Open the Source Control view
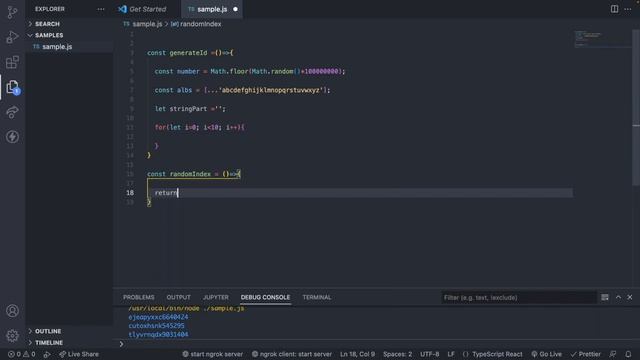The width and height of the screenshot is (640, 360). 12,12
